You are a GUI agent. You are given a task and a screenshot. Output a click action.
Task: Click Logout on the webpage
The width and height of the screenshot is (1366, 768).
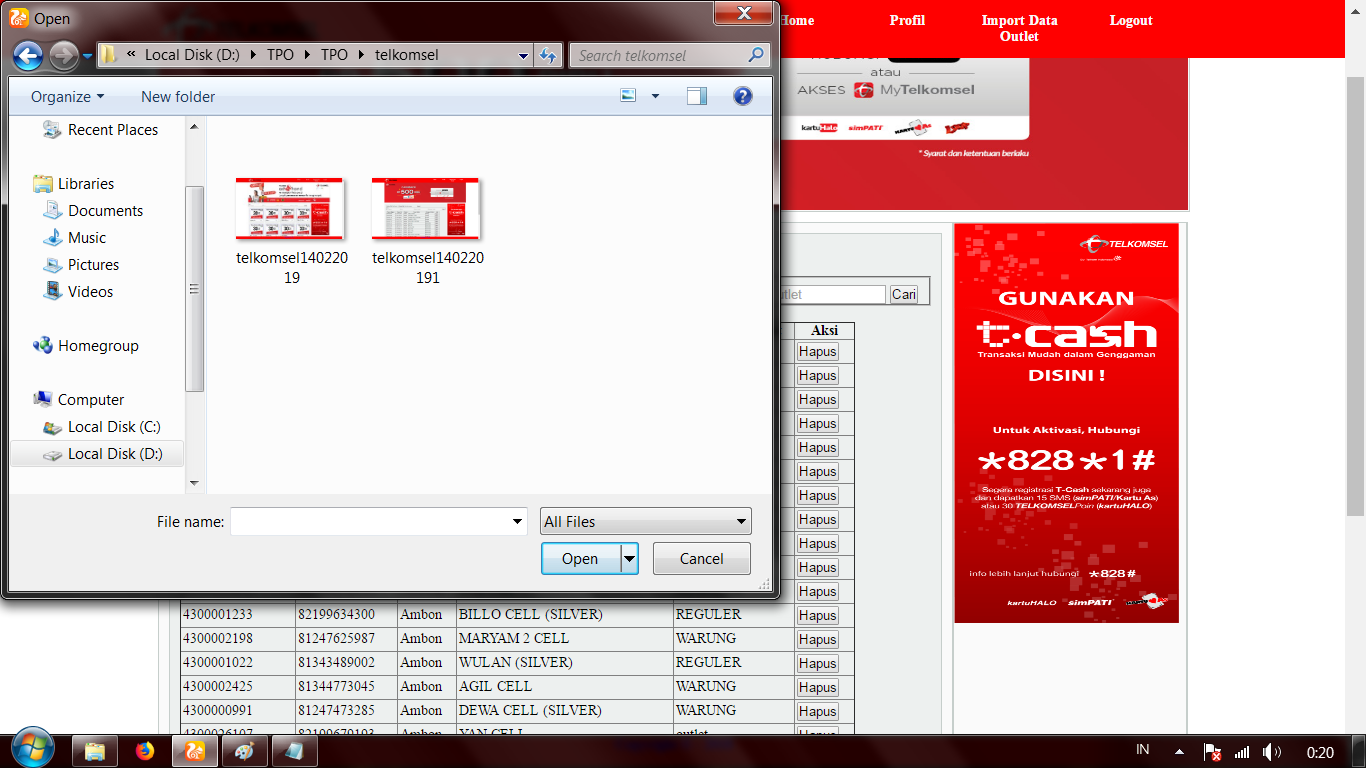click(x=1131, y=20)
